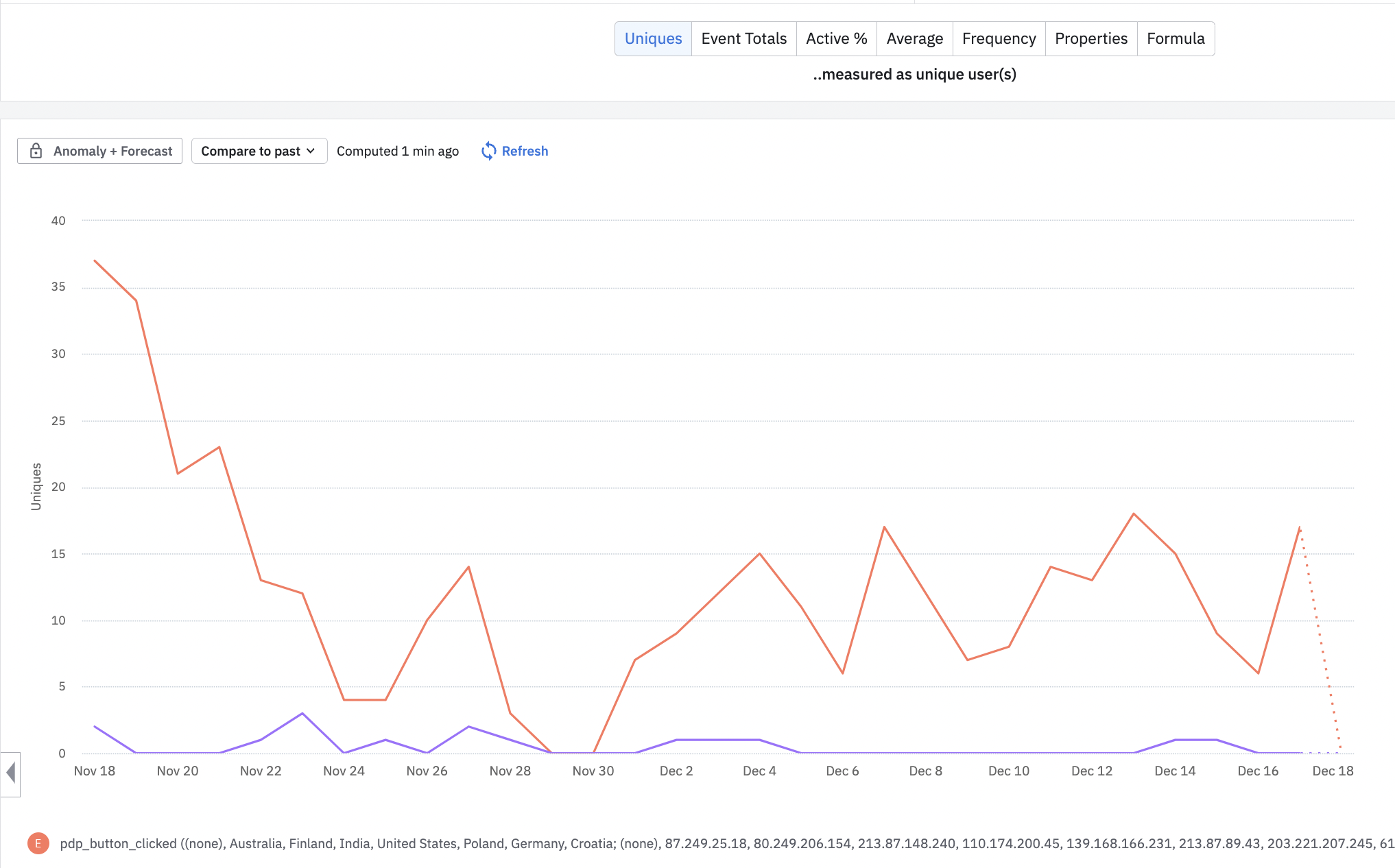This screenshot has height=868, width=1395.
Task: Open the Compare to past dropdown
Action: (259, 151)
